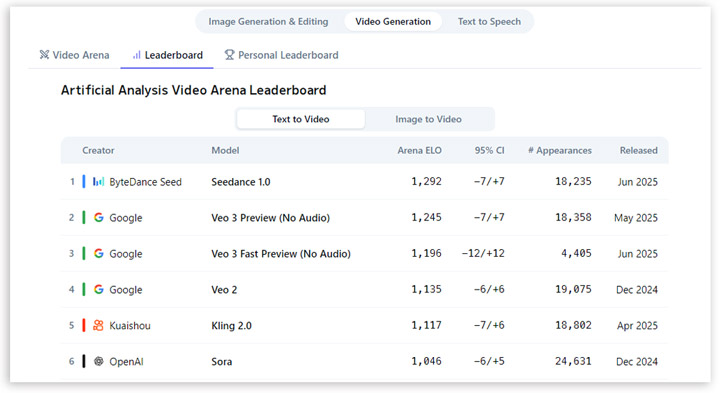
Task: Click the Arena ELO value 1,245
Action: point(426,217)
